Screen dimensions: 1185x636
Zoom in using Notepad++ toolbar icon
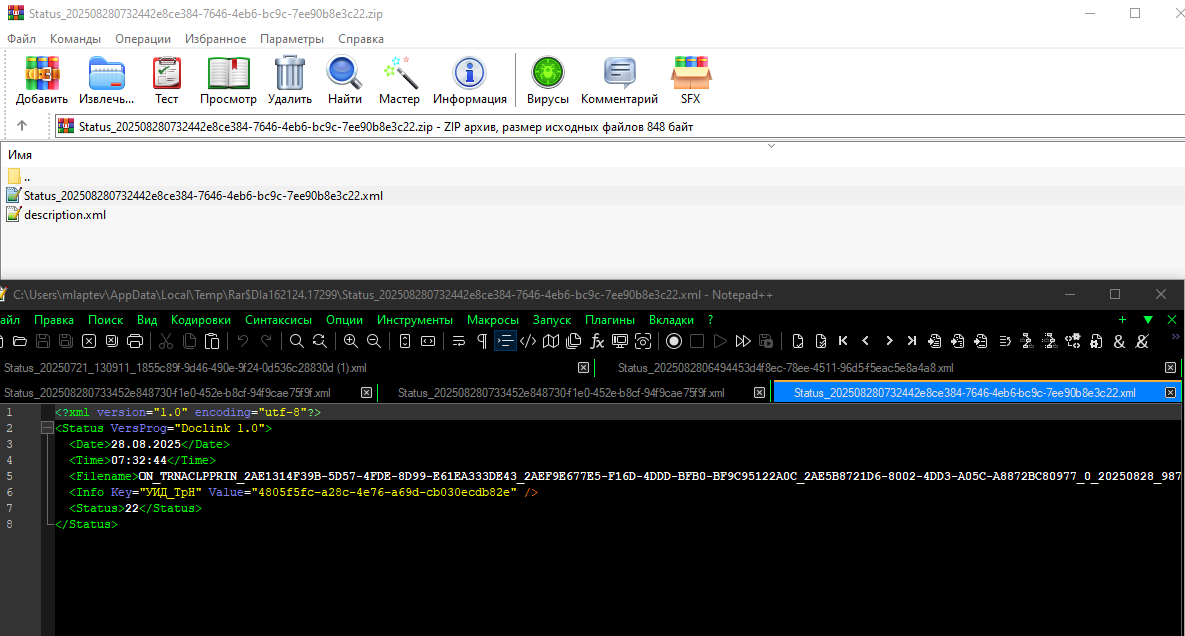pyautogui.click(x=351, y=341)
